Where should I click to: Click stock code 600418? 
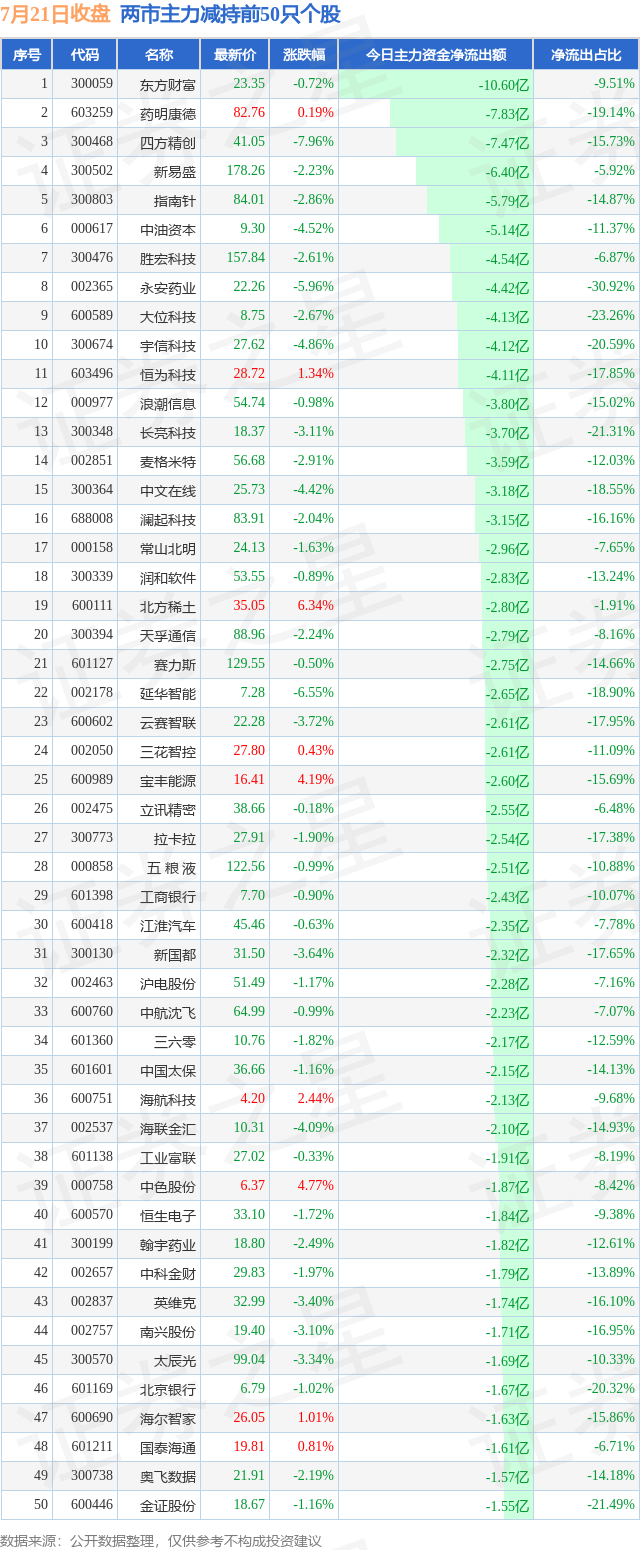[91, 925]
